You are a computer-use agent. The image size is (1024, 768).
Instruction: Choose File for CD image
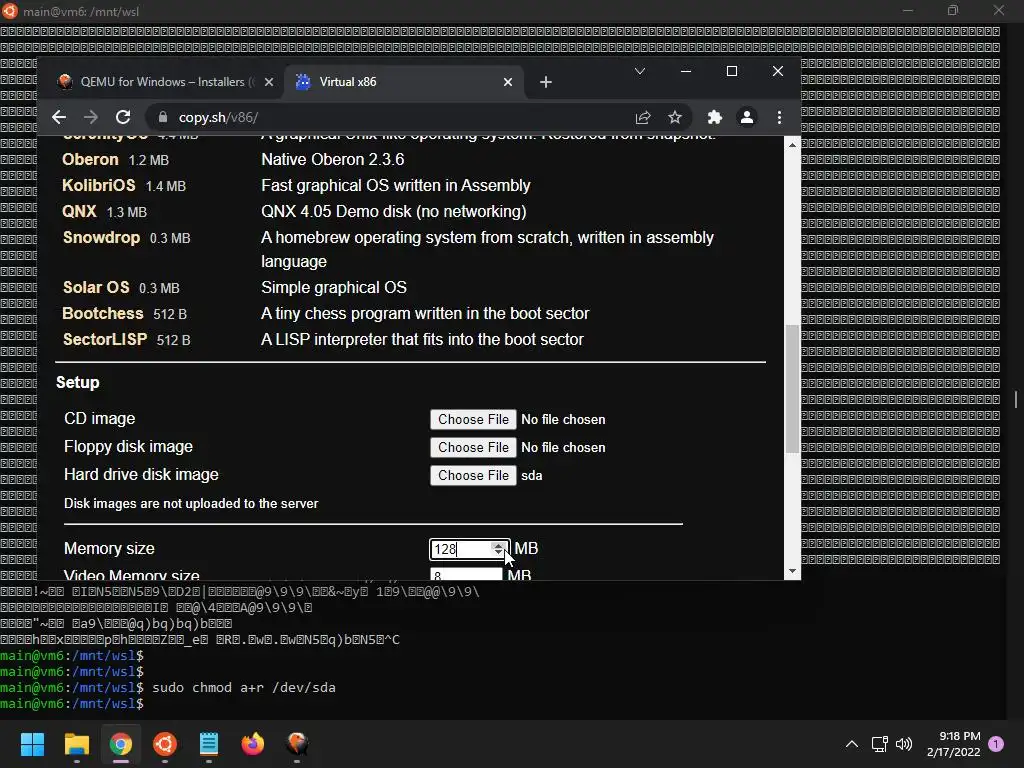(473, 419)
